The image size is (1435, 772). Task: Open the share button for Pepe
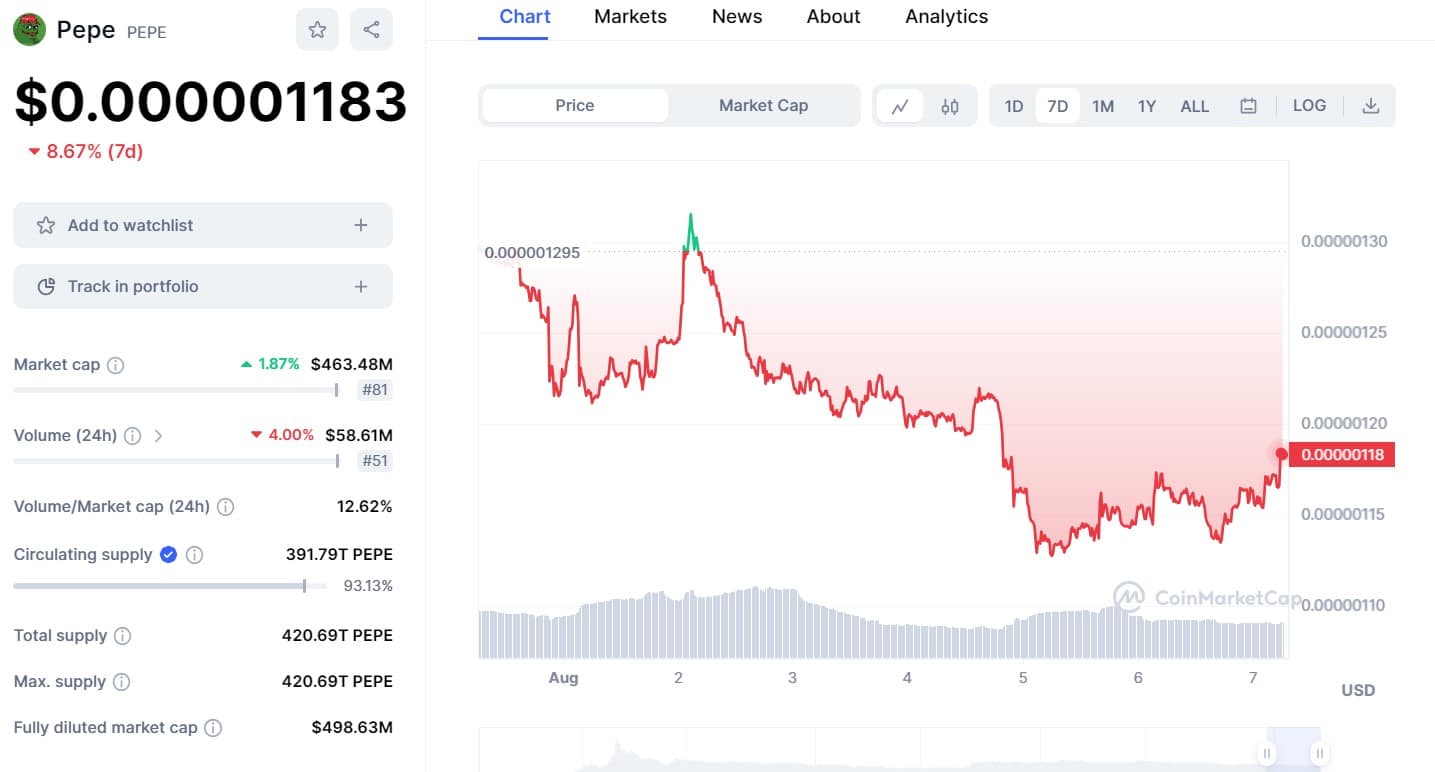point(371,30)
